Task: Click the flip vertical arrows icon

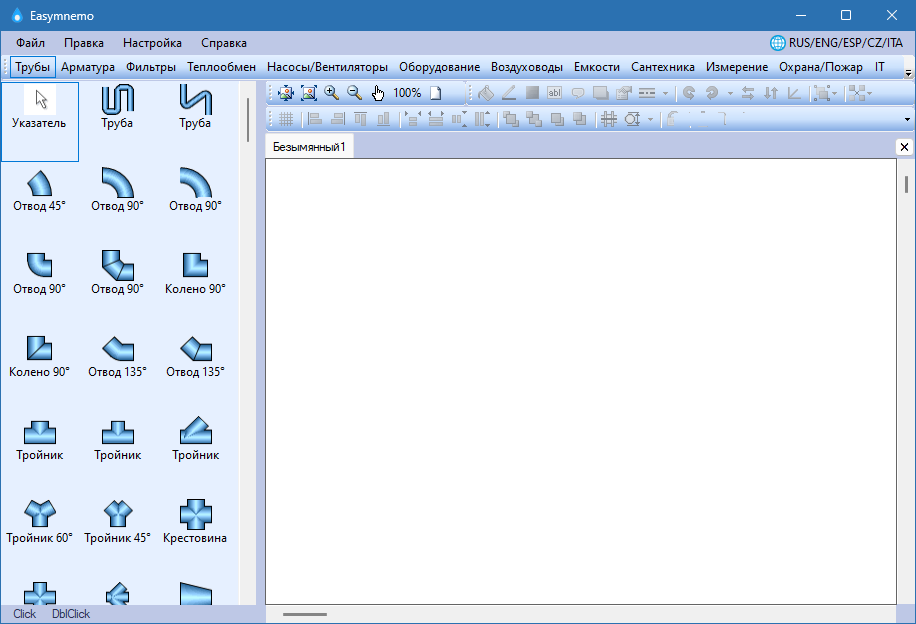Action: tap(771, 93)
